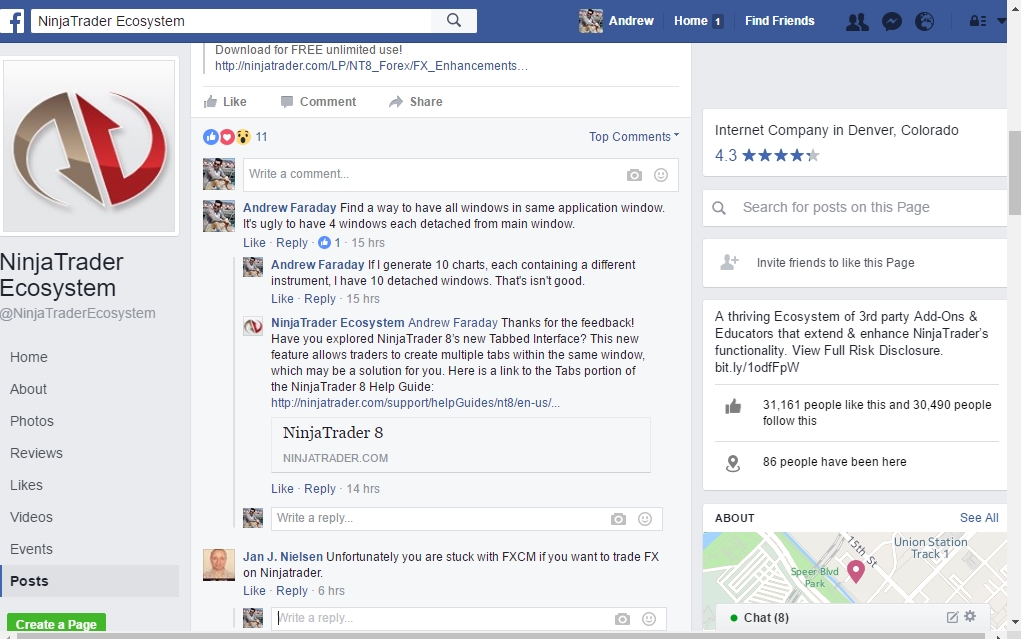Open Reviews in the page sidebar
Viewport: 1021px width, 639px height.
[x=36, y=453]
